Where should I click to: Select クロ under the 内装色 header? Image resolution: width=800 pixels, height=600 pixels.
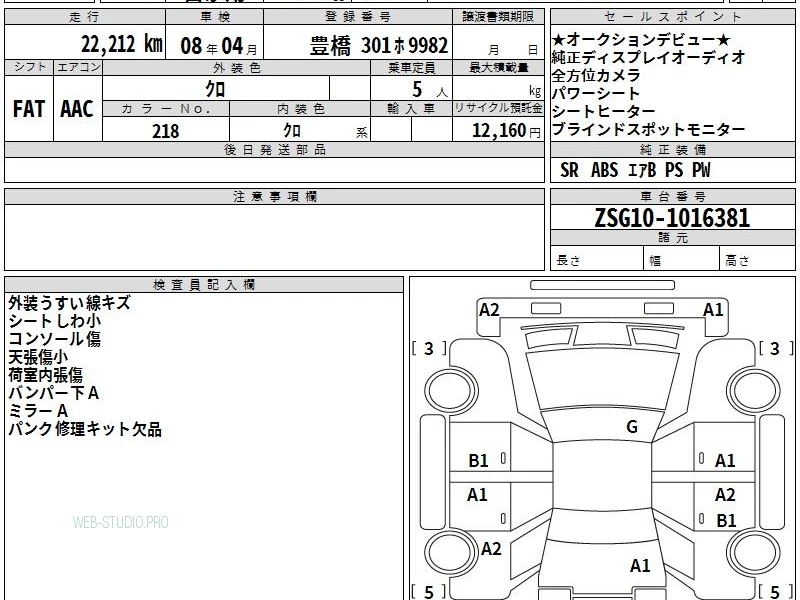pos(292,131)
